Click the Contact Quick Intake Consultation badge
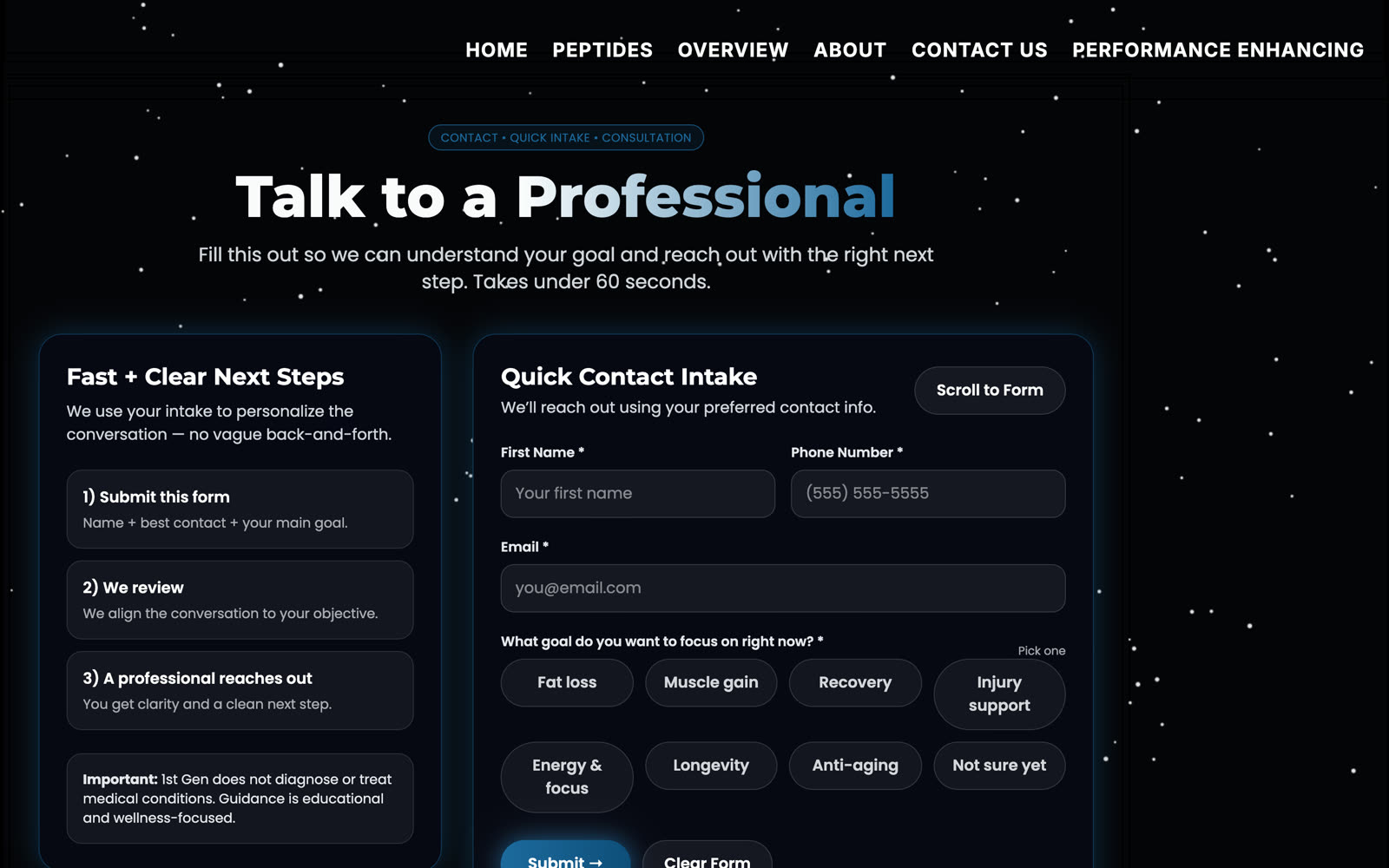Image resolution: width=1389 pixels, height=868 pixels. tap(566, 138)
